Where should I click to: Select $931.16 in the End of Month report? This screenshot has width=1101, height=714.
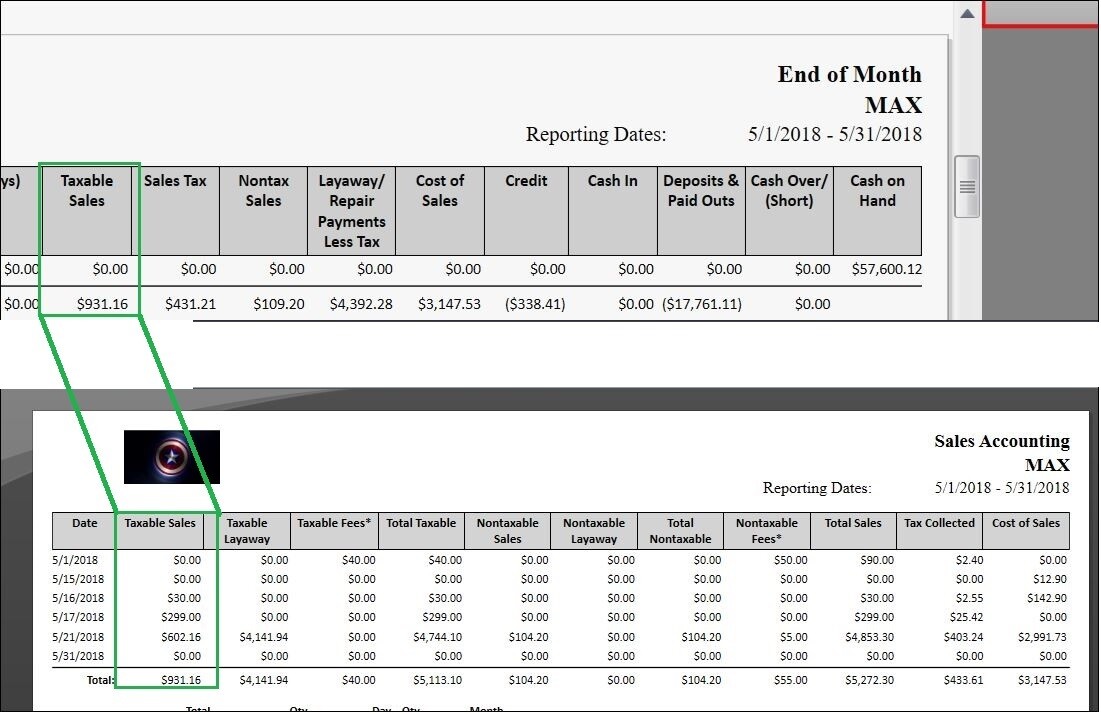tap(103, 304)
